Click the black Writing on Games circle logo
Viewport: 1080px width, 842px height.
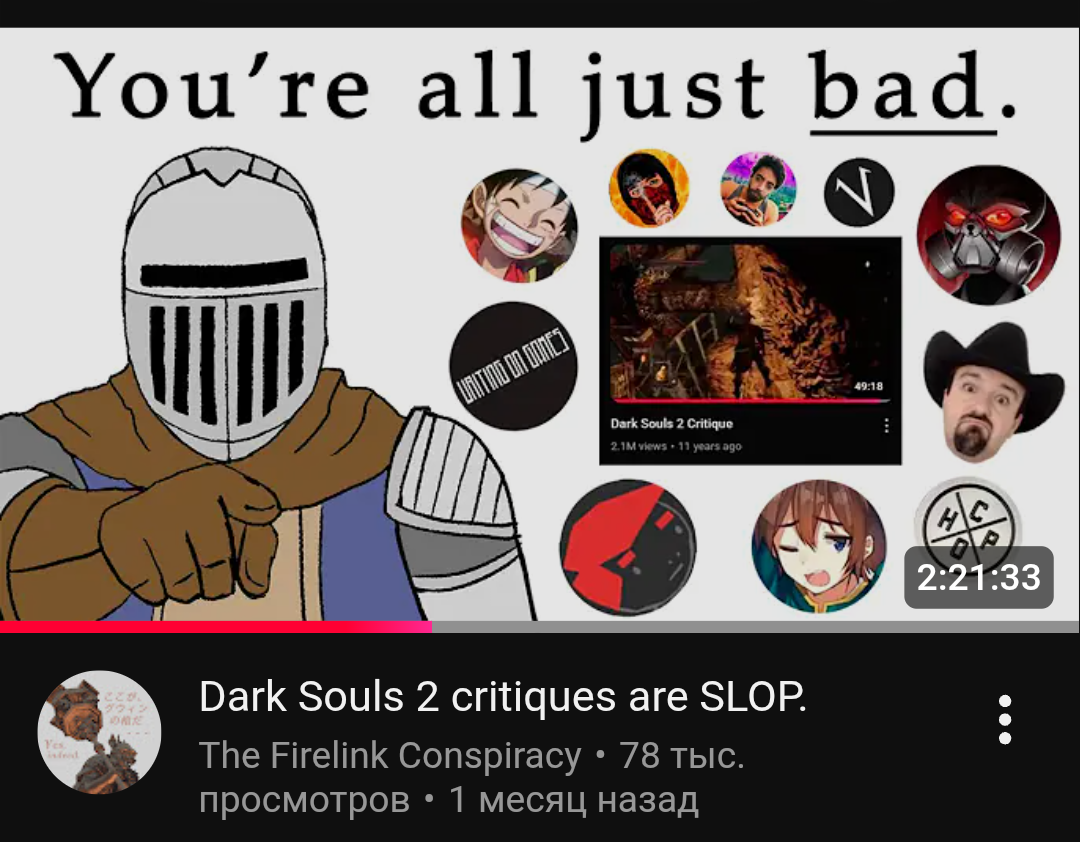(513, 365)
